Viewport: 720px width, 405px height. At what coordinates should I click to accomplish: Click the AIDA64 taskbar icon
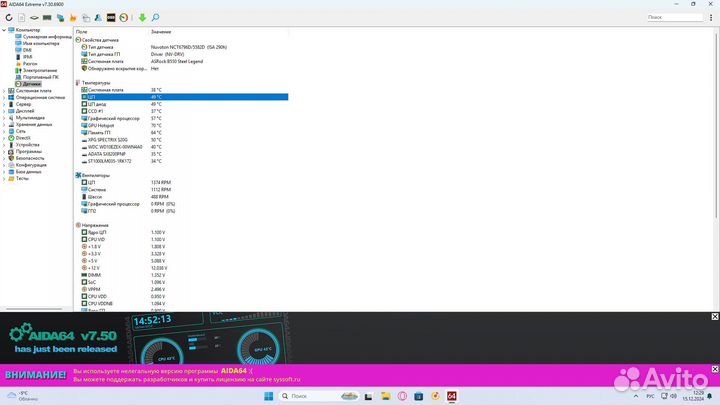click(451, 397)
